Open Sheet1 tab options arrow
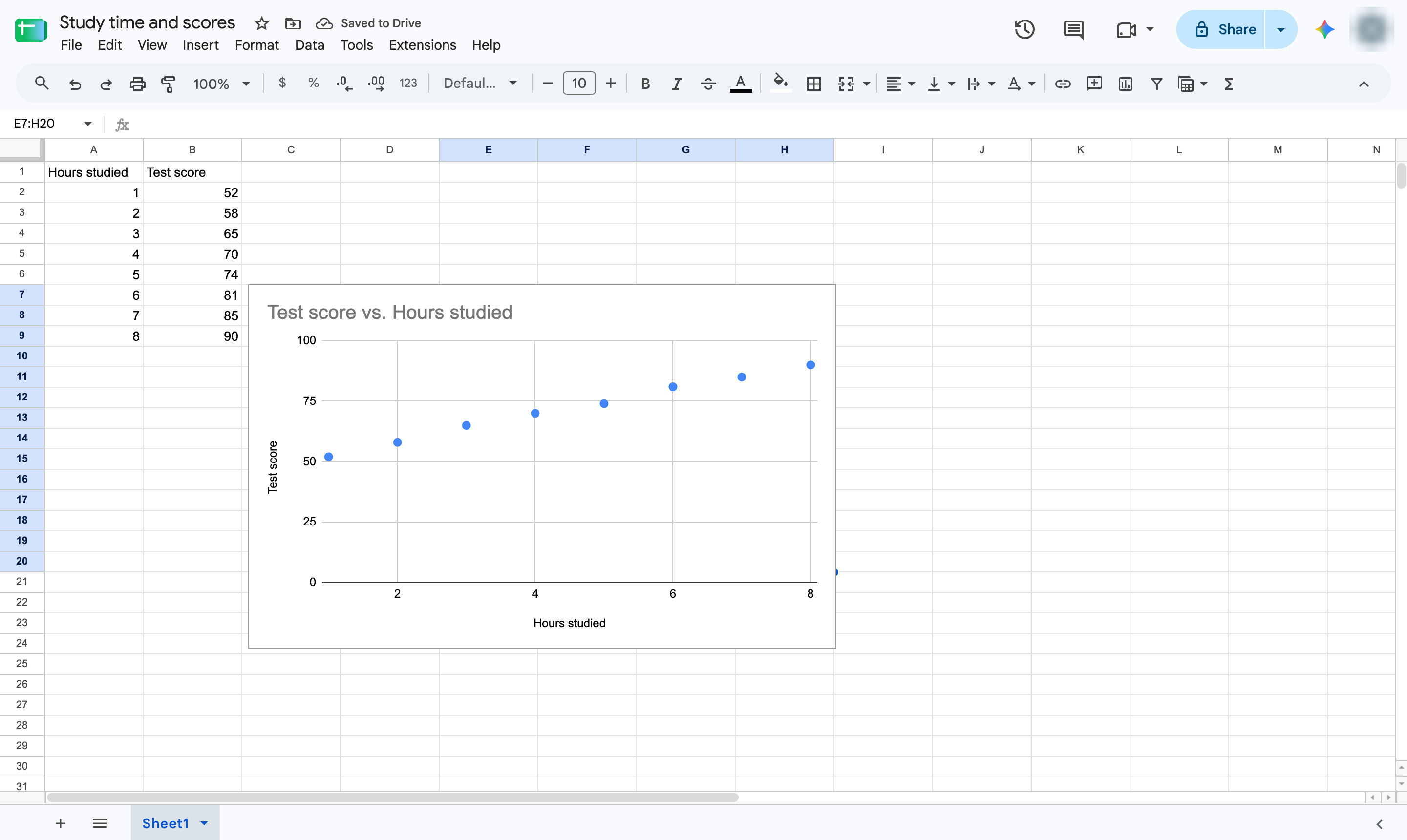This screenshot has height=840, width=1407. tap(204, 823)
